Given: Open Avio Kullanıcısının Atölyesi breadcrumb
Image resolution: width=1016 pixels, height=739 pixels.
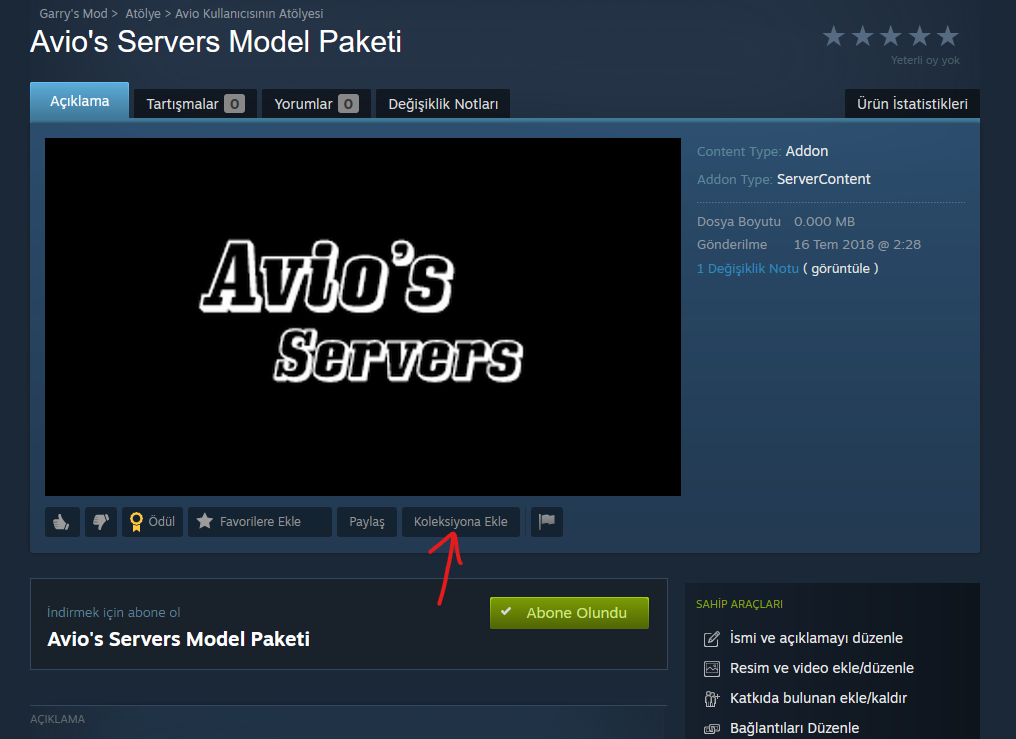Looking at the screenshot, I should 249,14.
